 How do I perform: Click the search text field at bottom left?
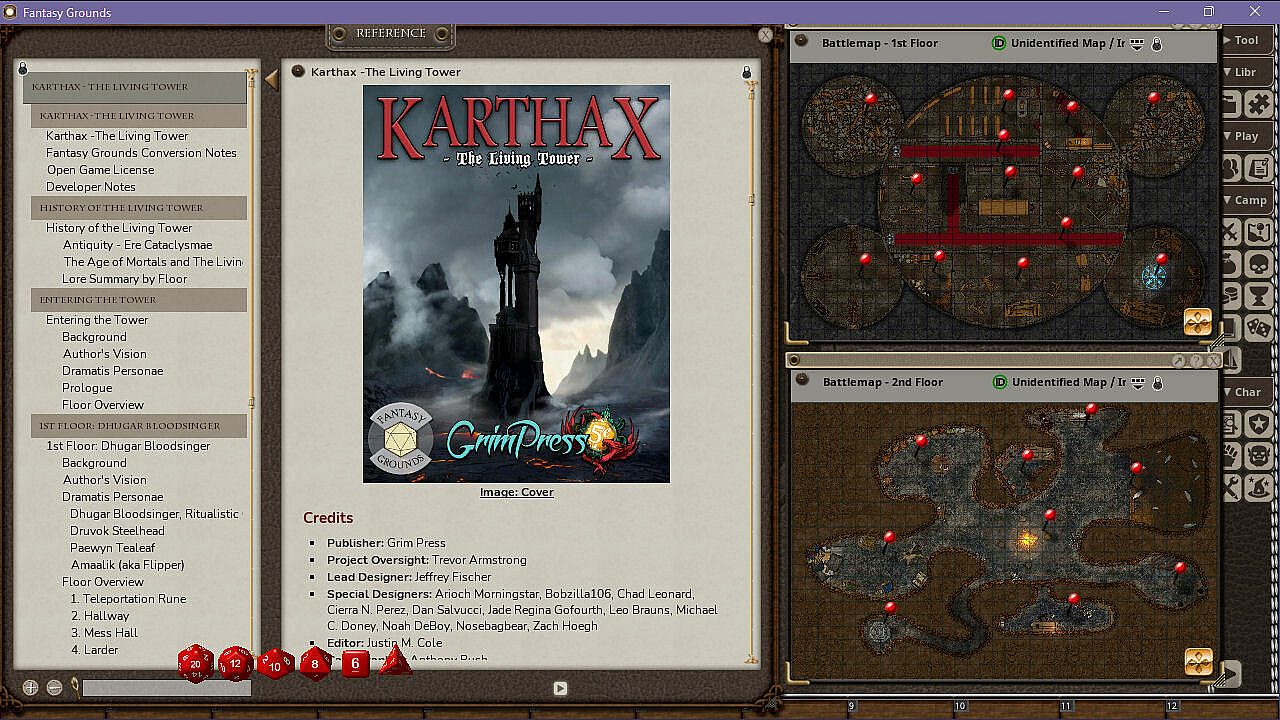[x=166, y=688]
